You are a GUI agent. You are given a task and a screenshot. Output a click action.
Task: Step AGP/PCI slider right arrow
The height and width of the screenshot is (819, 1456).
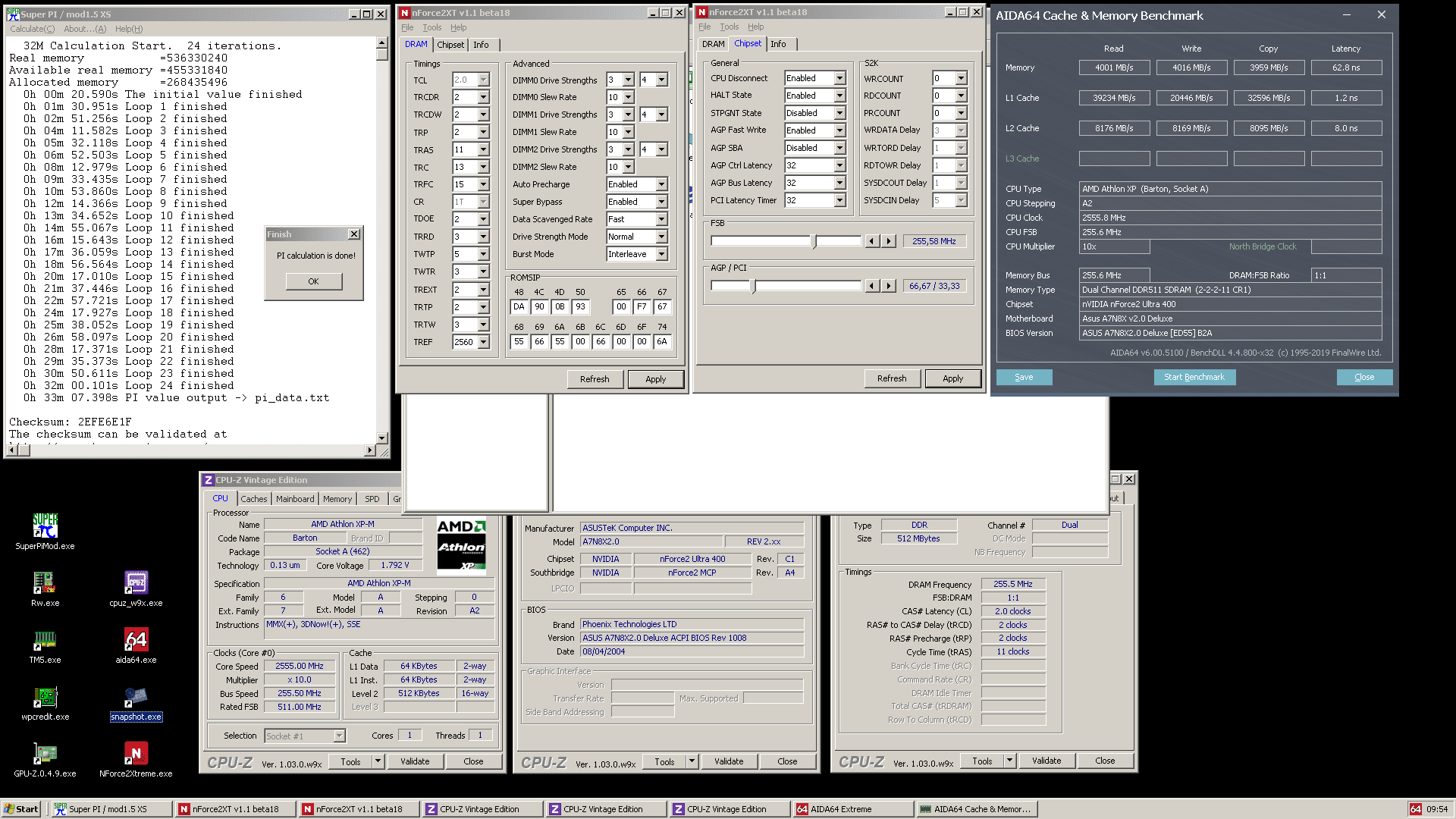pos(889,286)
